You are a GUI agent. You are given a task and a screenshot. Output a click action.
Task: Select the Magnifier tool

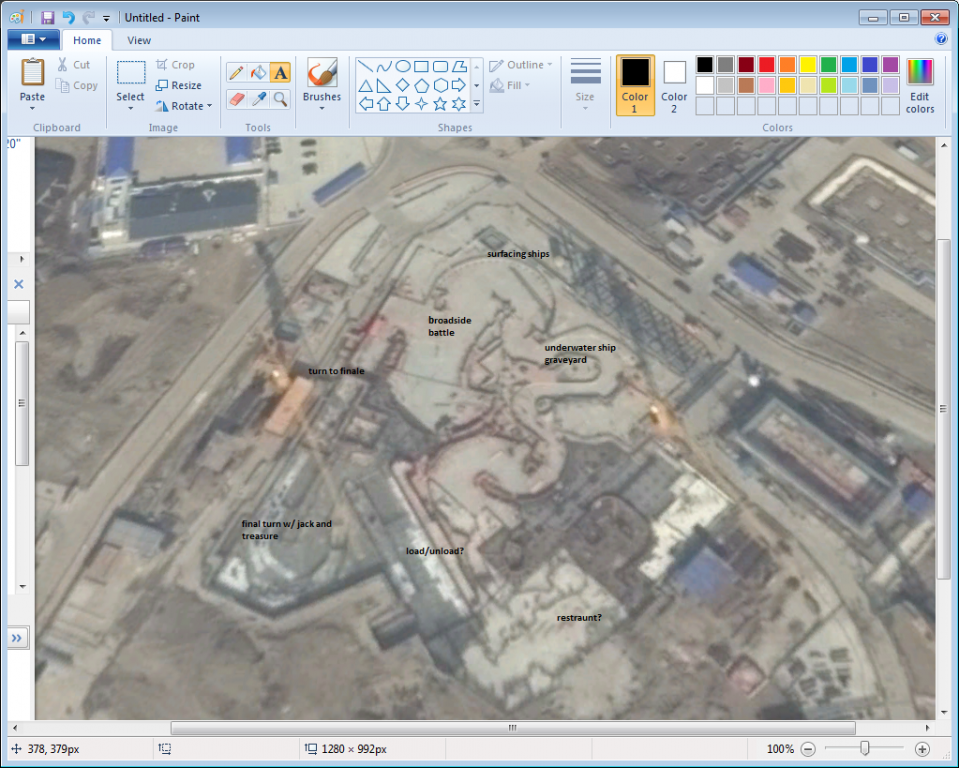tap(280, 98)
